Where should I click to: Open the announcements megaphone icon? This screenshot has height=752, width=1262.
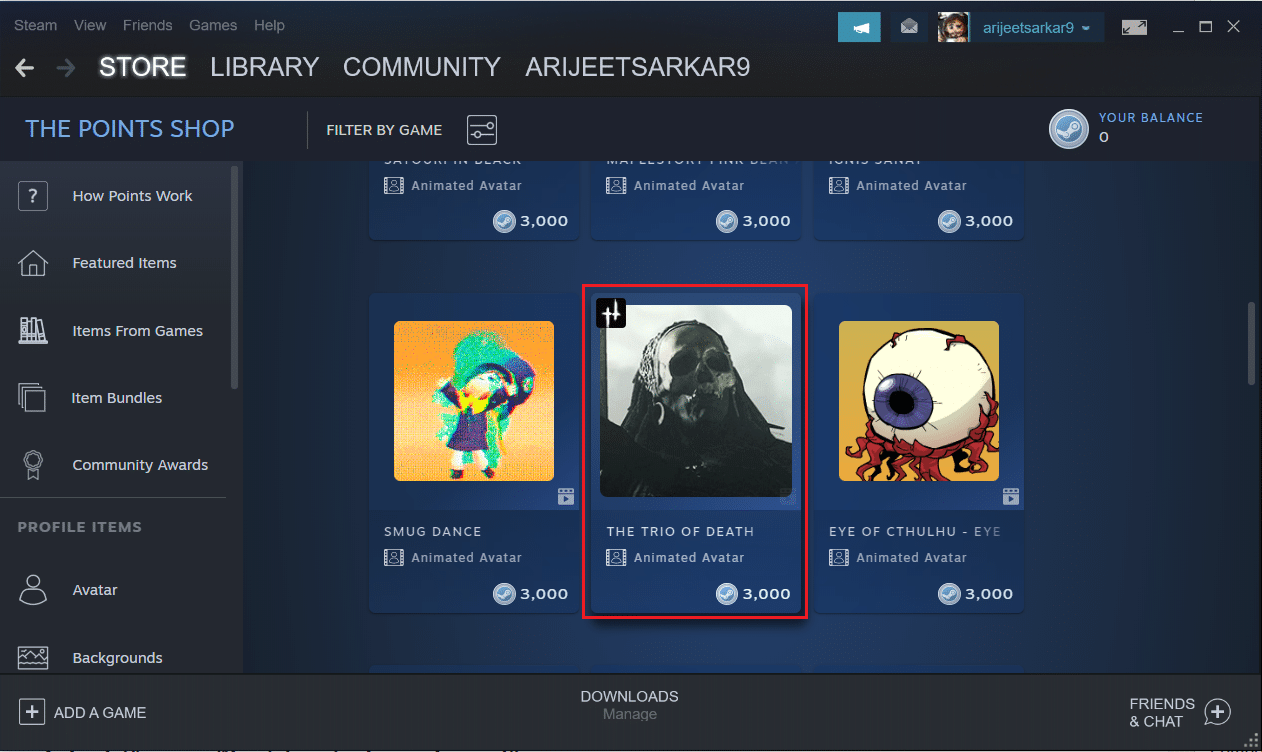click(859, 27)
